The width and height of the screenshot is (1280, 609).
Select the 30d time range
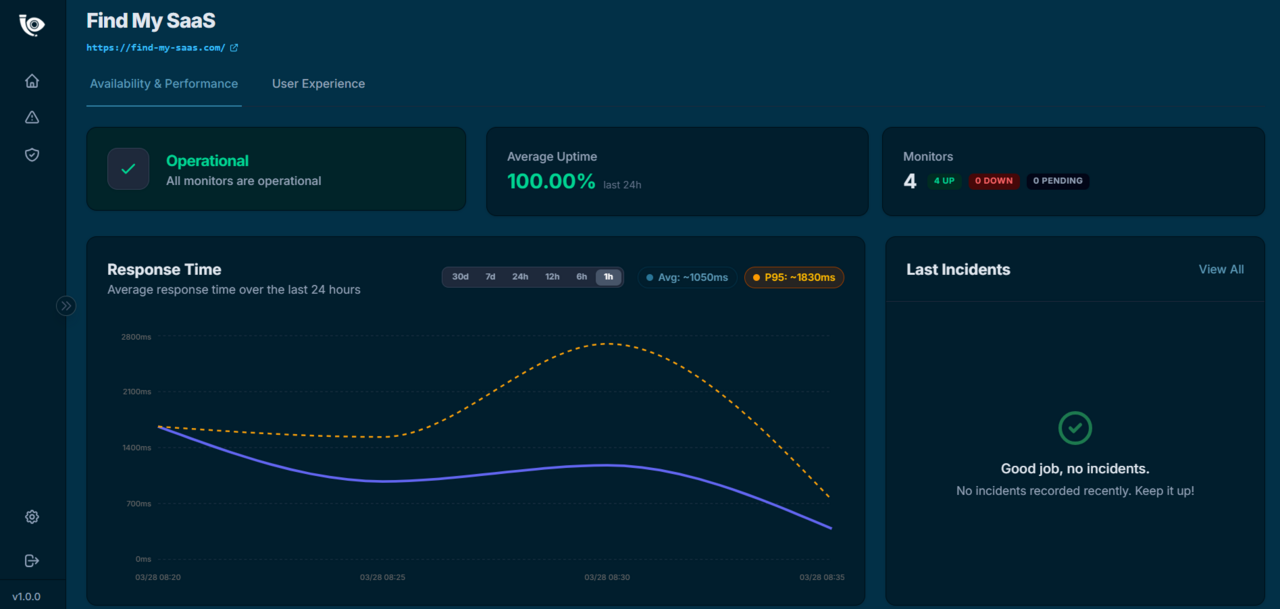pos(460,277)
